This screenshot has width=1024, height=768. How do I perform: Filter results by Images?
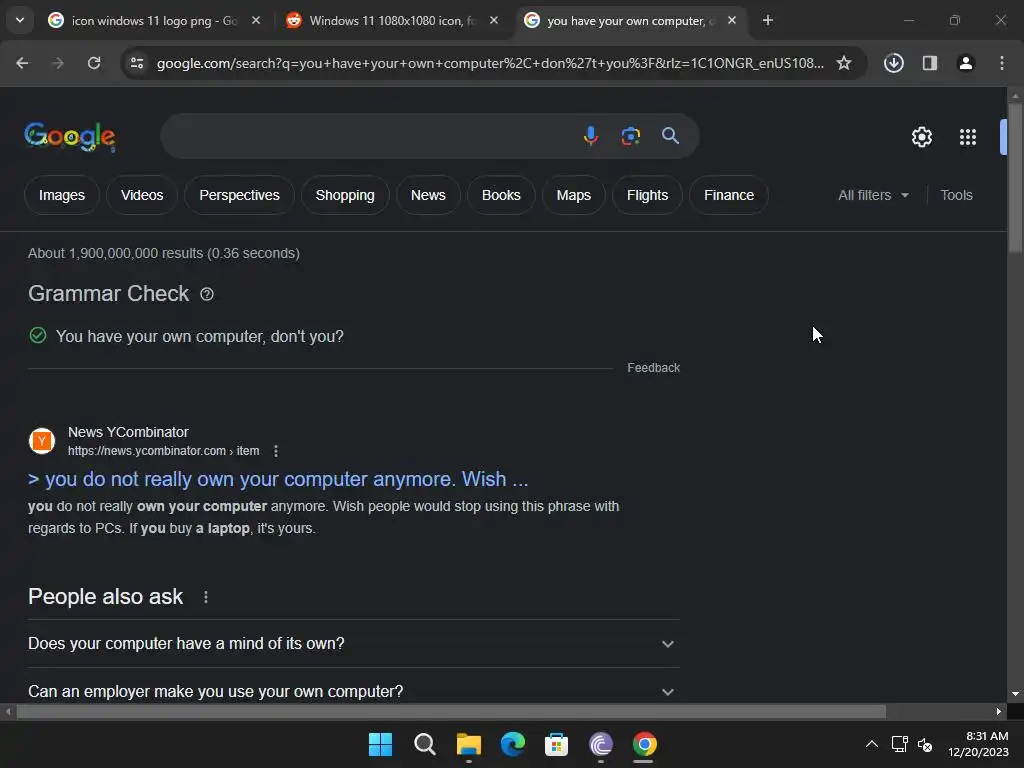[62, 195]
